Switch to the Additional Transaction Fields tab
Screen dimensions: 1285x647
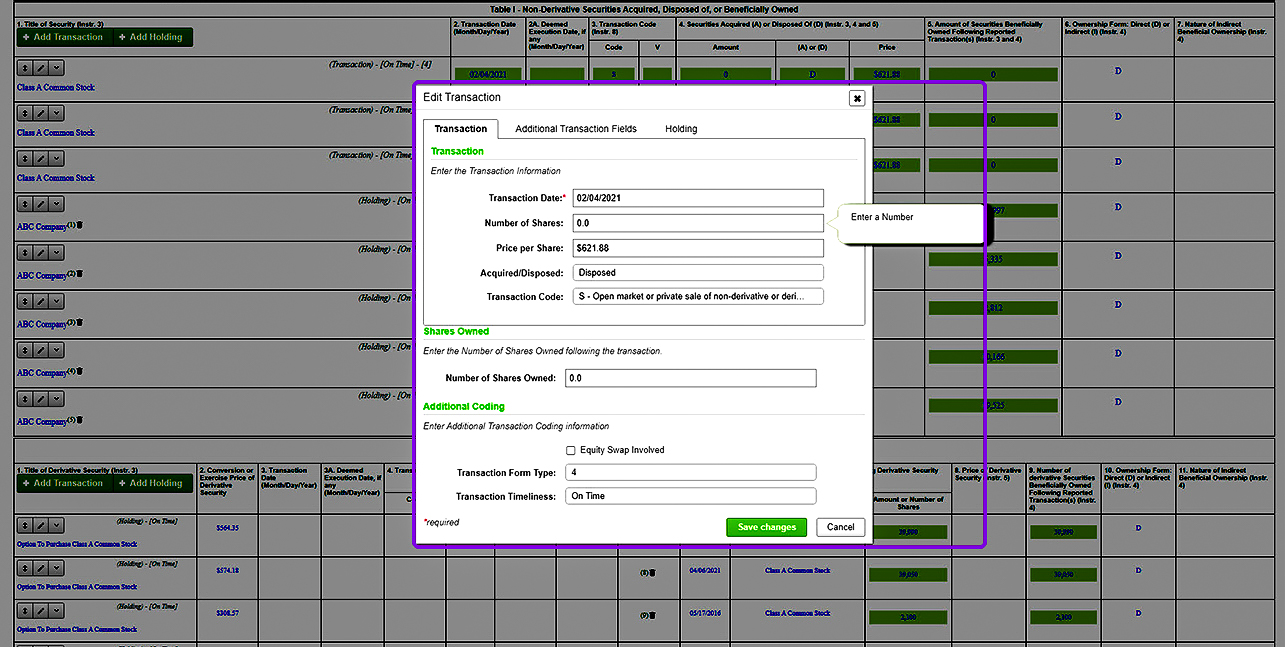[x=576, y=129]
